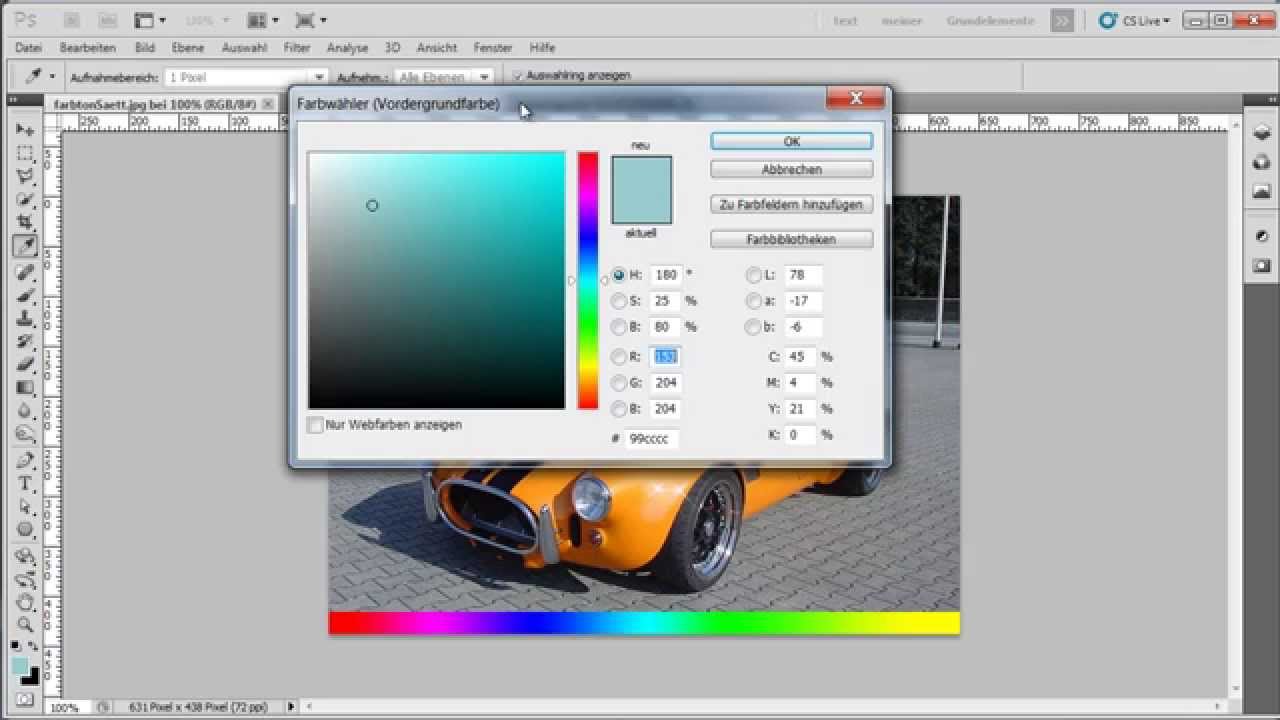Select the Lasso tool
This screenshot has height=720, width=1280.
tap(25, 176)
